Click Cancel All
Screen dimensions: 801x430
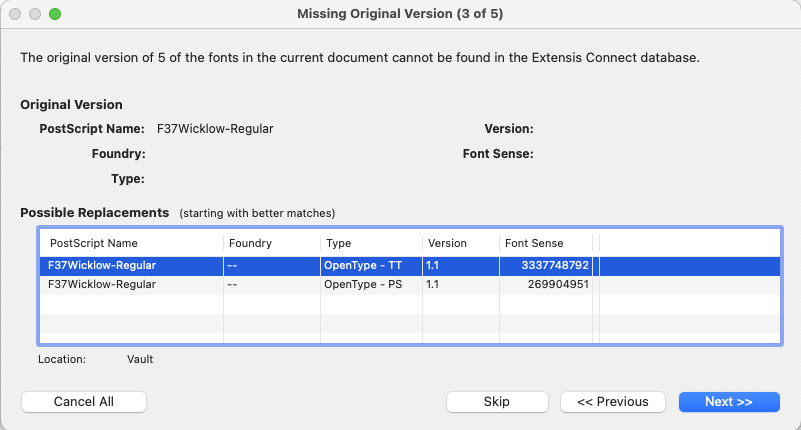pos(84,401)
